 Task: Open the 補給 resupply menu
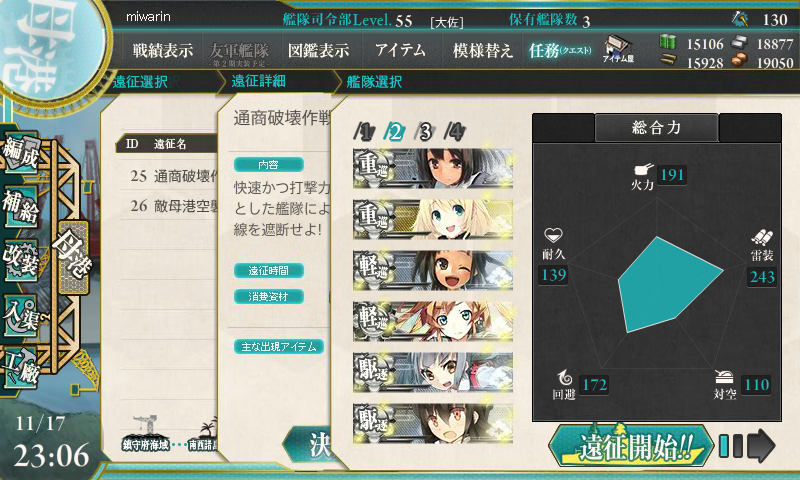tap(21, 206)
